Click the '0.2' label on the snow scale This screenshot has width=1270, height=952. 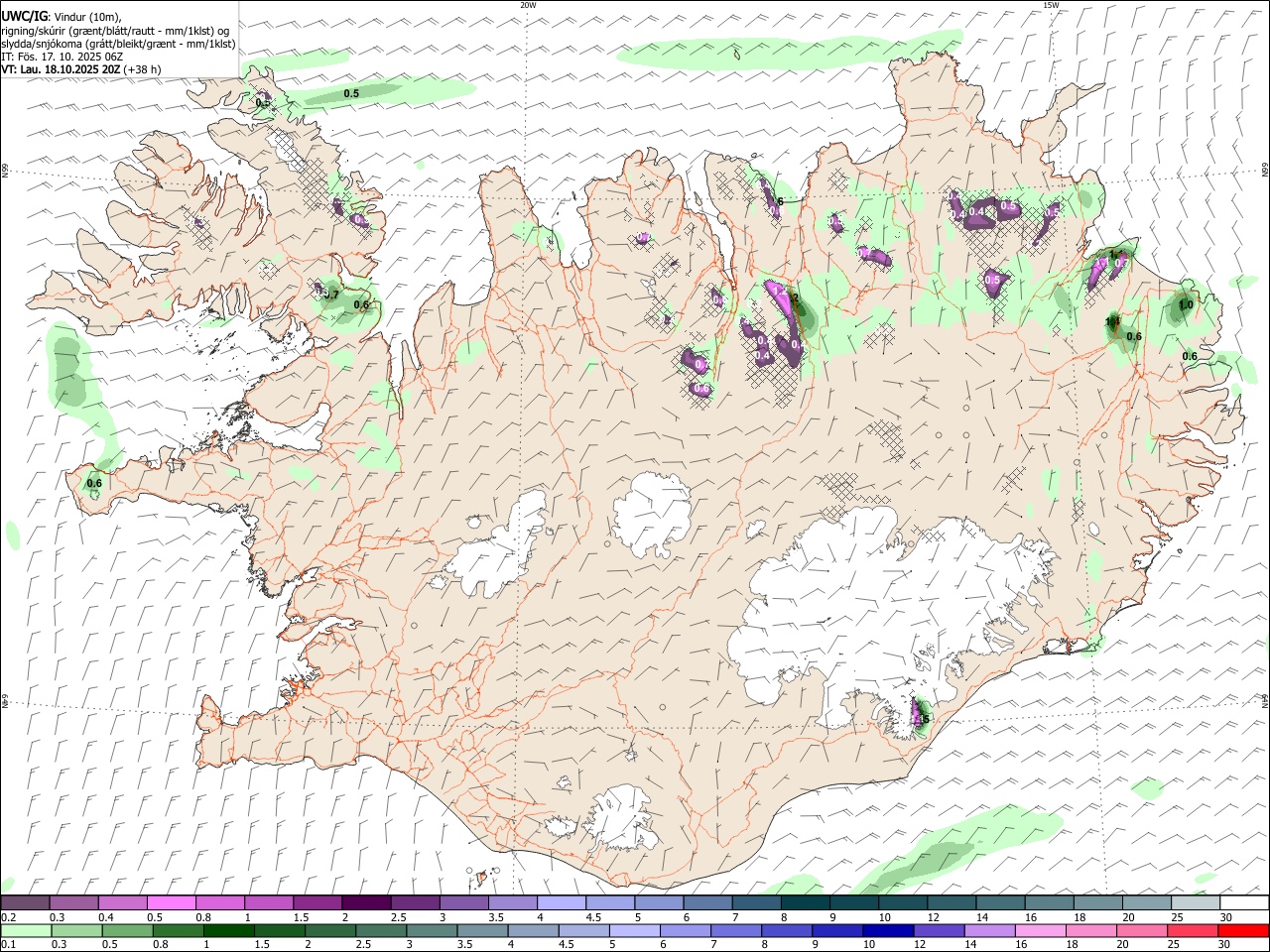pyautogui.click(x=8, y=917)
